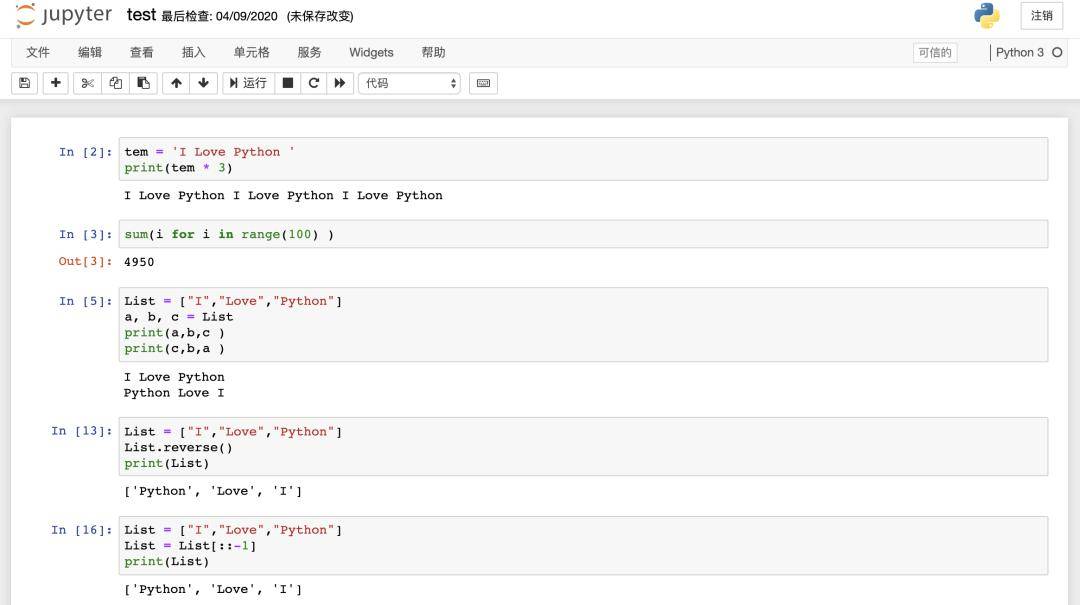This screenshot has height=605, width=1080.
Task: Move selected cell up arrow
Action: 177,83
